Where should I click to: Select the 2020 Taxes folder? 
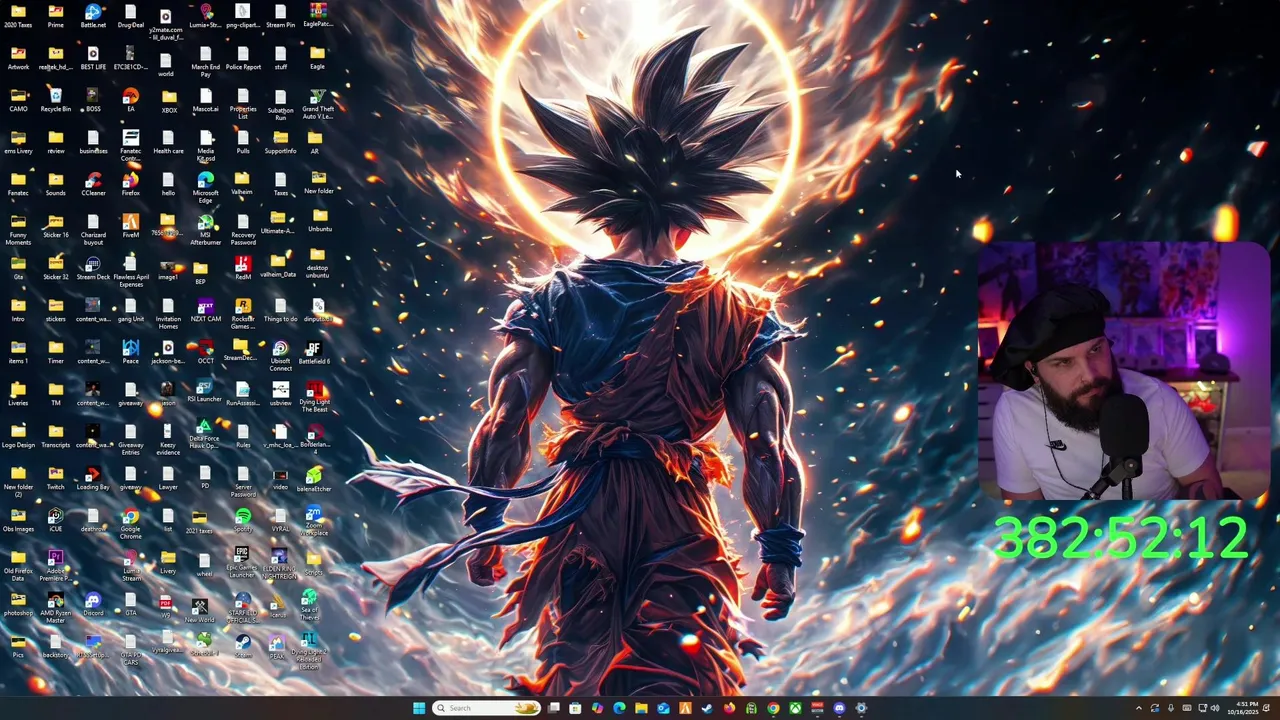[18, 17]
